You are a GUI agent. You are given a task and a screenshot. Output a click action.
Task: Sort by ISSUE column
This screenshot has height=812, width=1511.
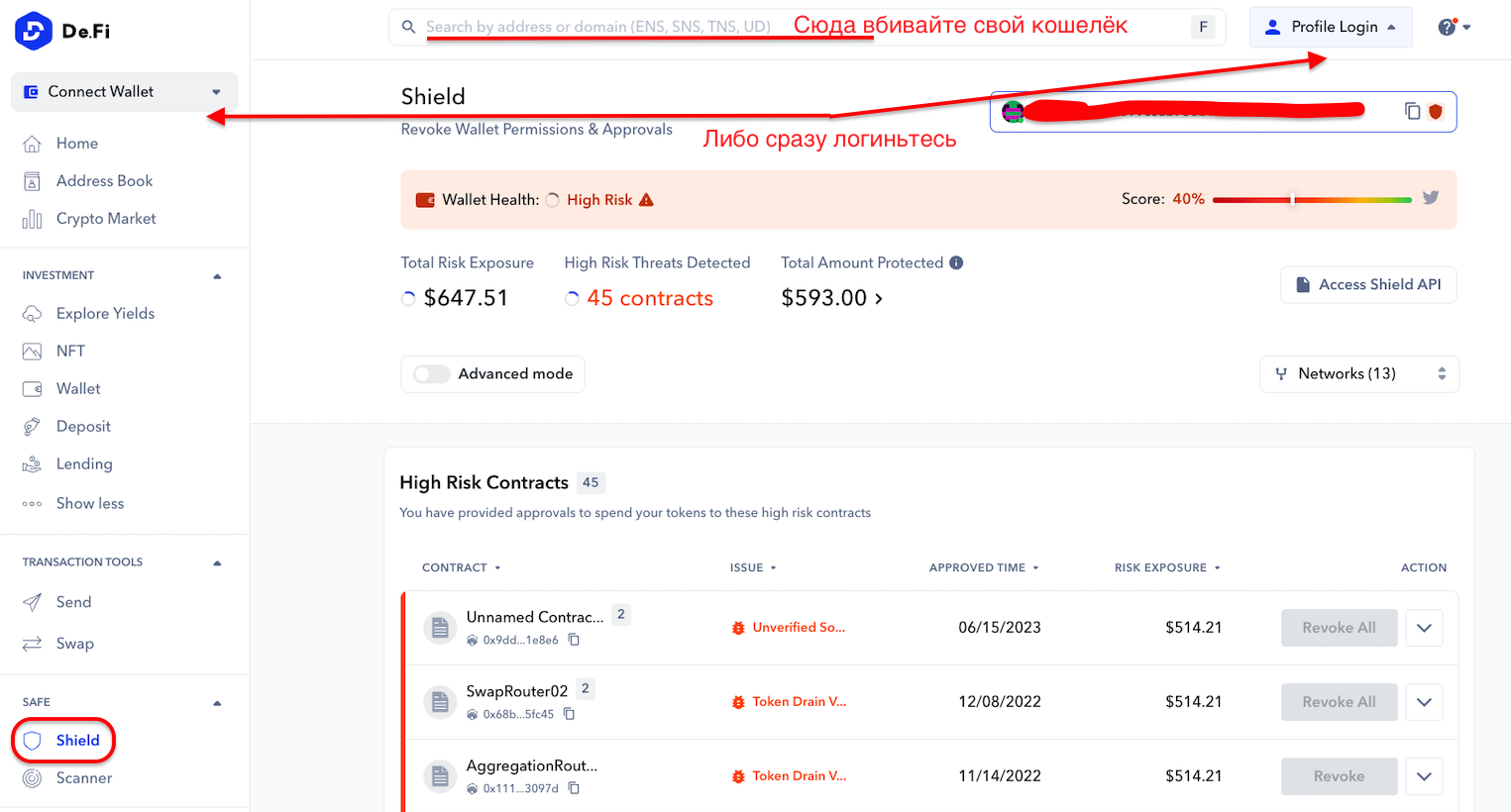tap(753, 568)
